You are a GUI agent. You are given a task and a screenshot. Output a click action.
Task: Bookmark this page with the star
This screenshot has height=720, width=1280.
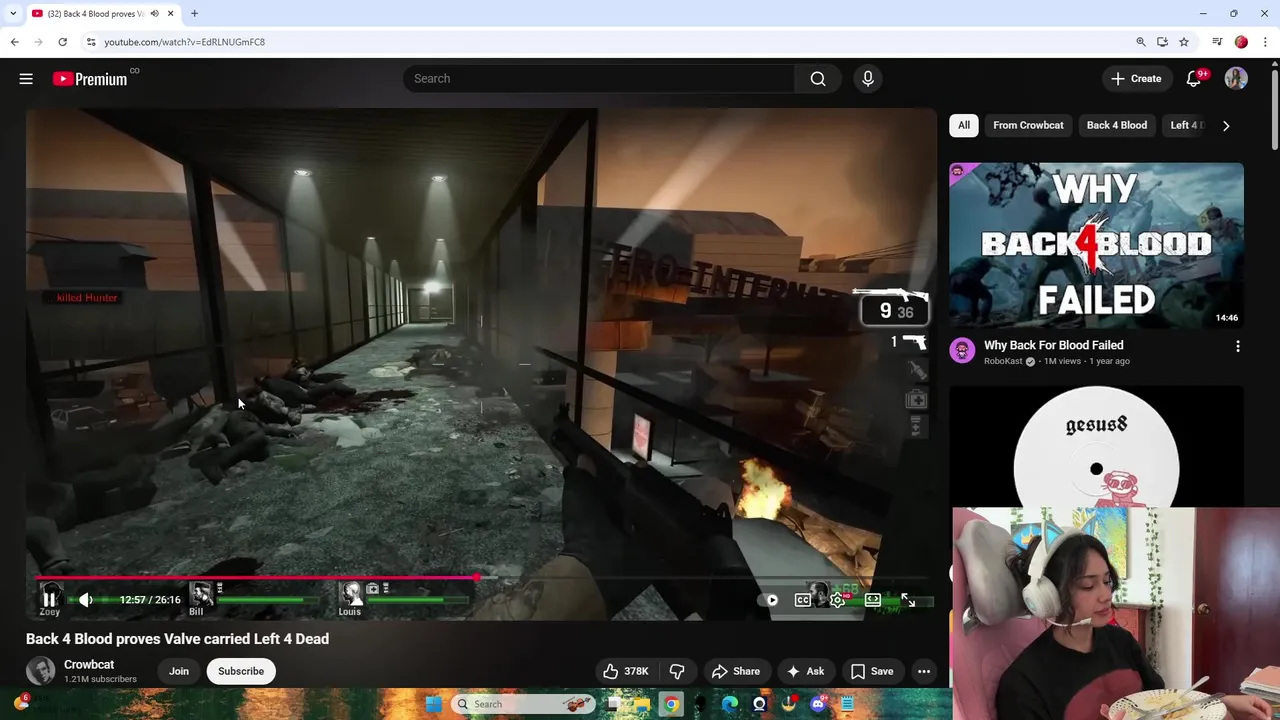point(1184,42)
